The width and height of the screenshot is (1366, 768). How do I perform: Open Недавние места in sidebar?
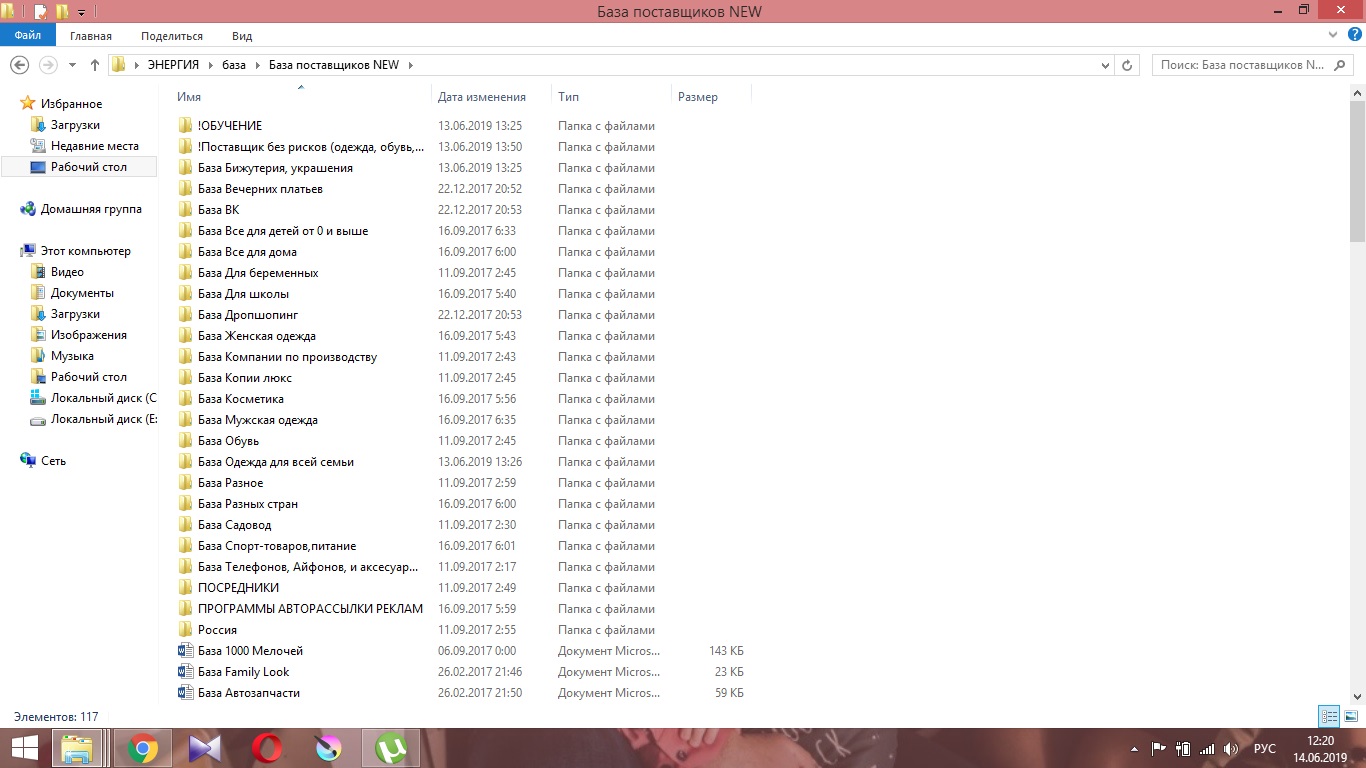pos(95,146)
